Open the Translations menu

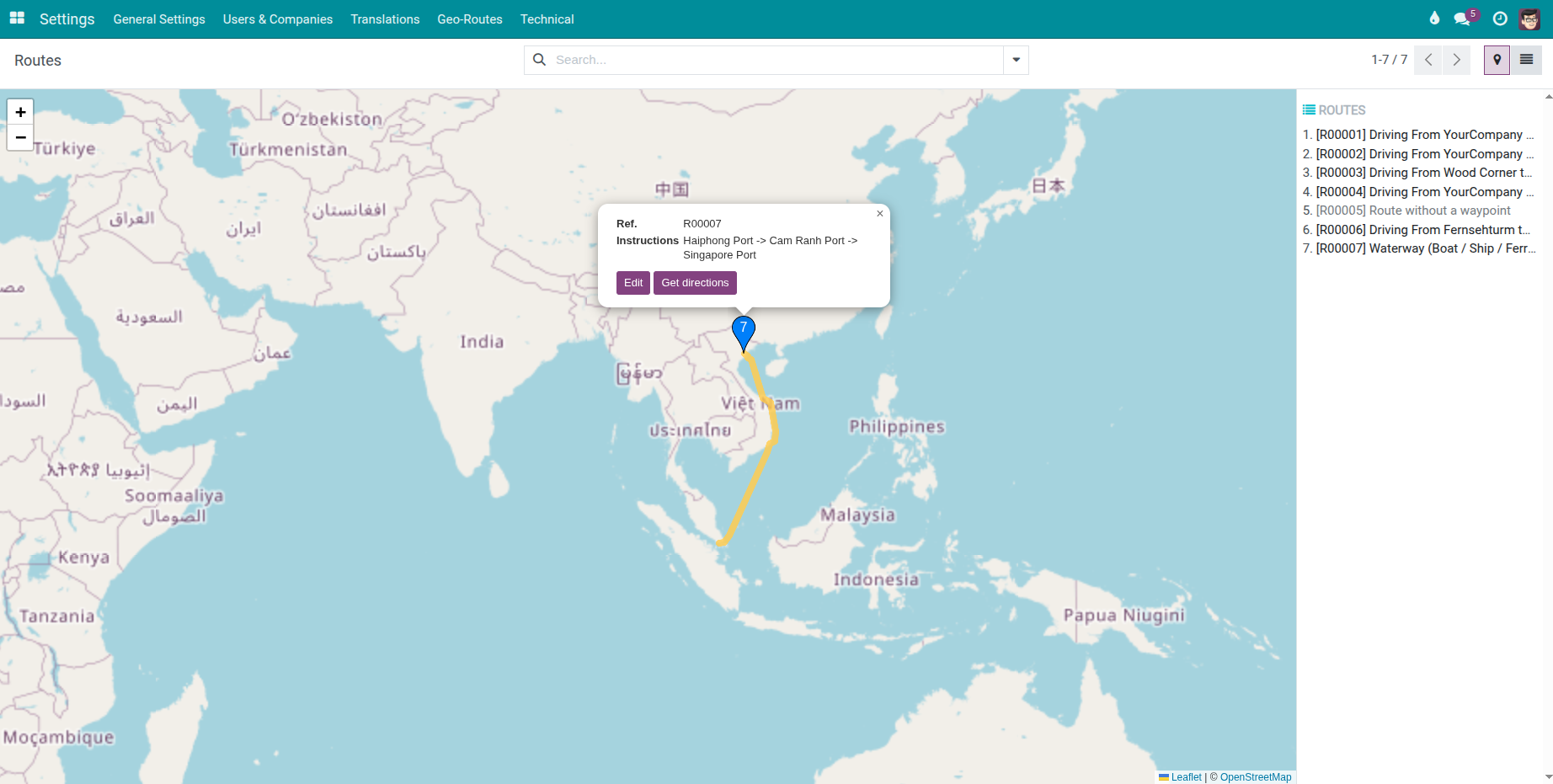(x=385, y=19)
